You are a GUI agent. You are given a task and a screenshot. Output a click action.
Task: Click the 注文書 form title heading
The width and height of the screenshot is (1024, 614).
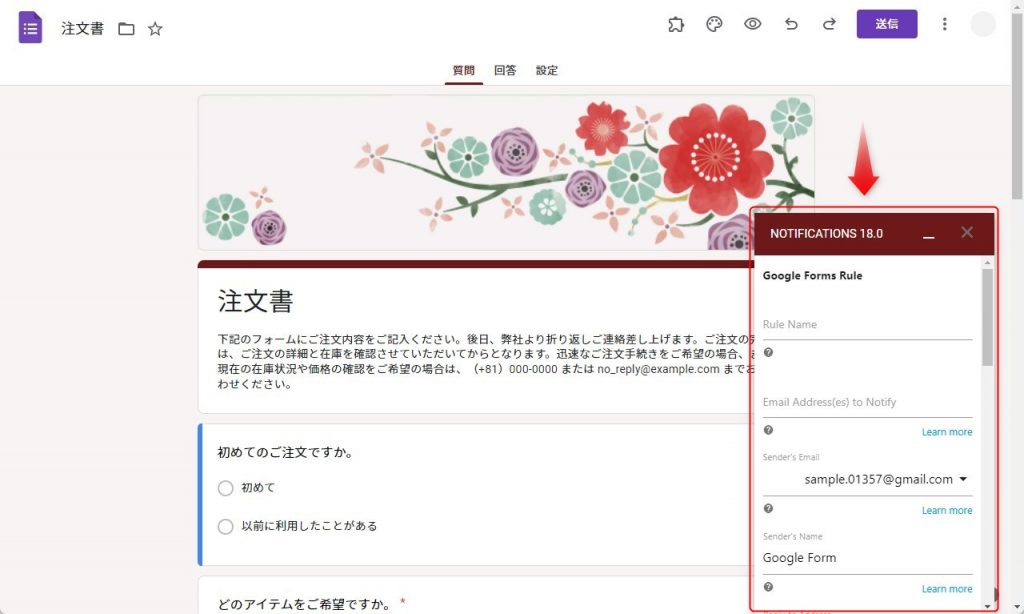pos(255,301)
